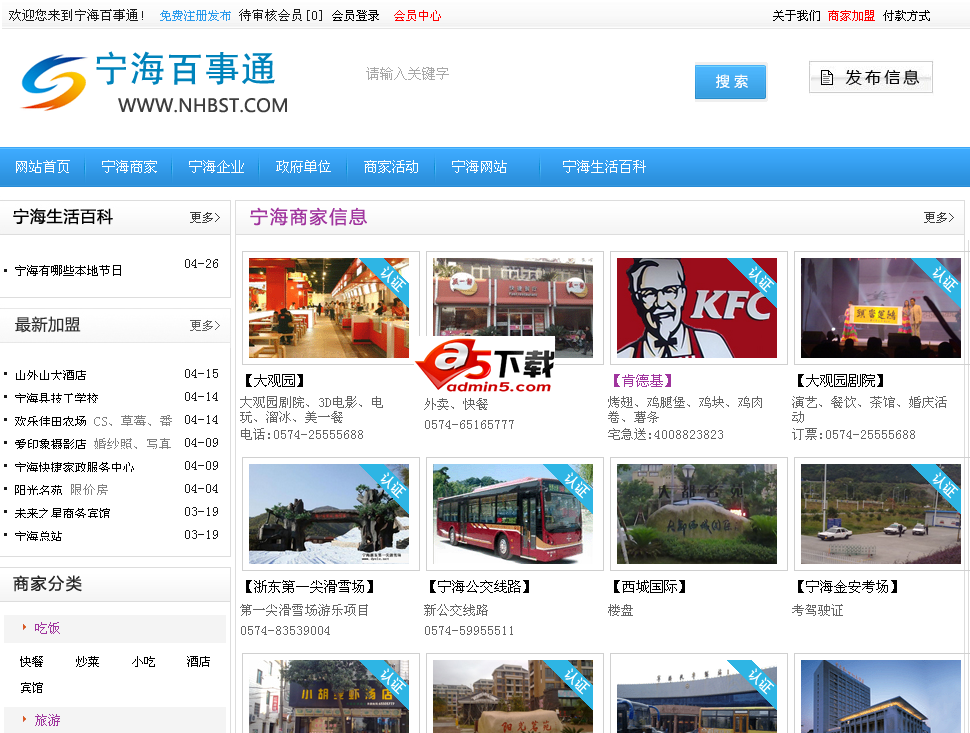Open the 宁海商家 navigation menu item
The width and height of the screenshot is (970, 733).
click(x=129, y=167)
